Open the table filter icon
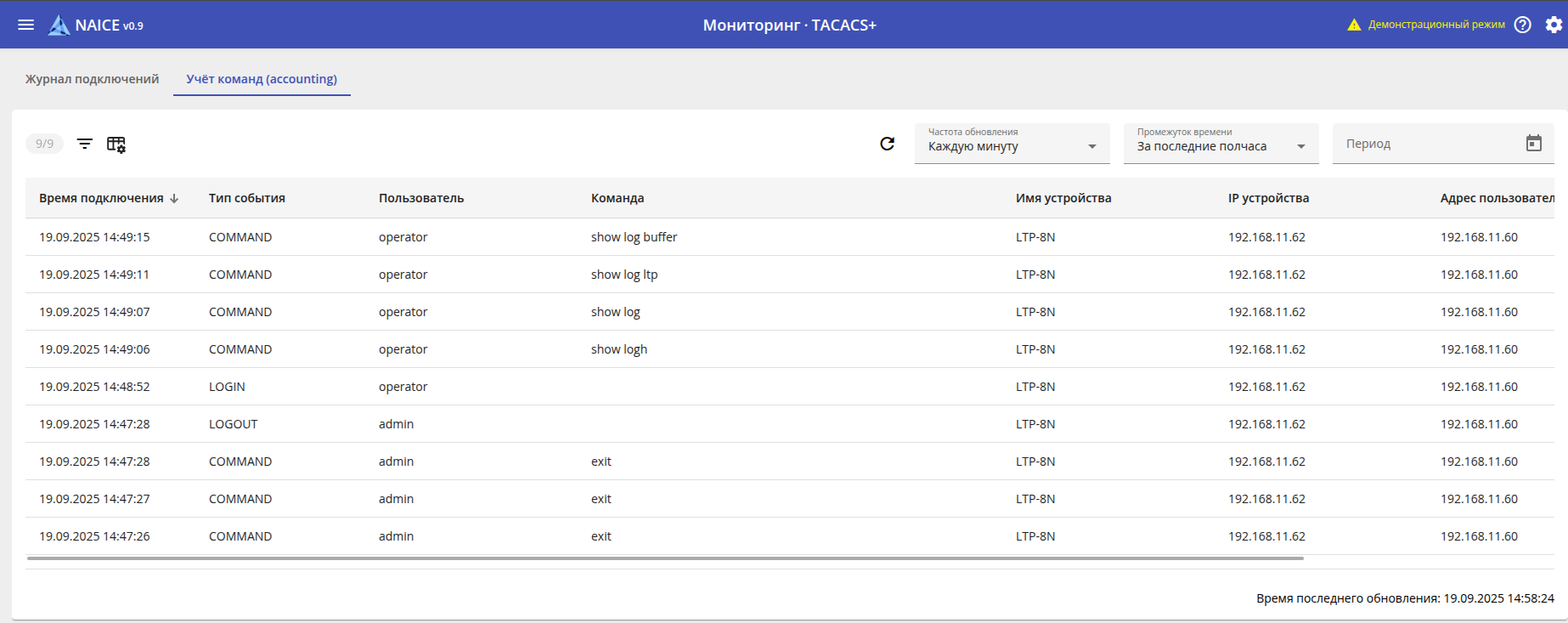 pos(85,144)
